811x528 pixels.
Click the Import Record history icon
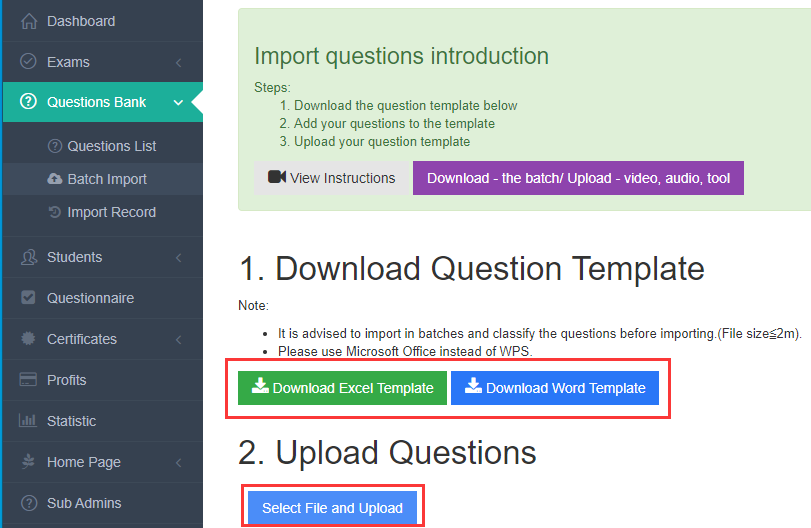(x=55, y=212)
